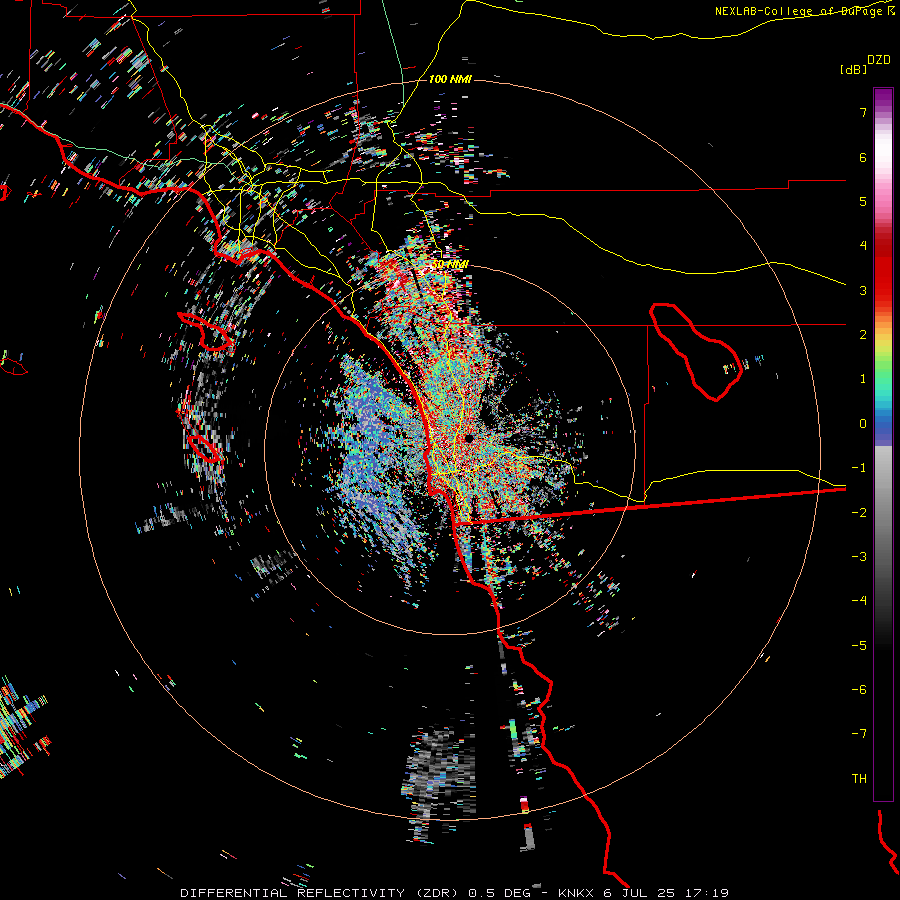
Task: Click the 2 value on the color scale
Action: (x=863, y=335)
